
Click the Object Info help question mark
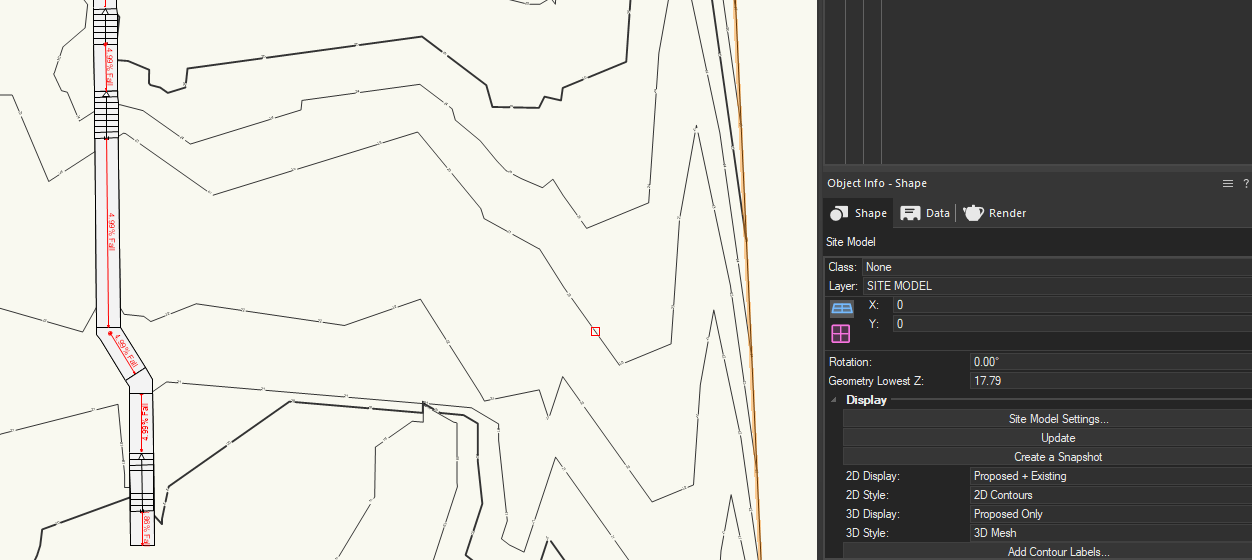[1245, 184]
